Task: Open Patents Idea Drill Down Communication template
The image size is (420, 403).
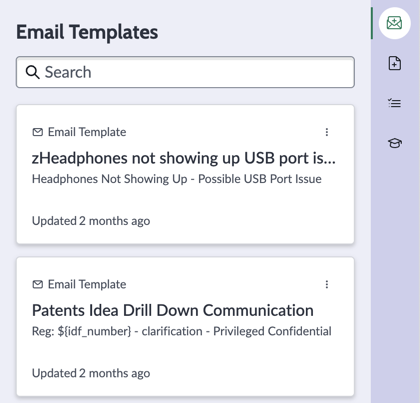Action: (173, 310)
